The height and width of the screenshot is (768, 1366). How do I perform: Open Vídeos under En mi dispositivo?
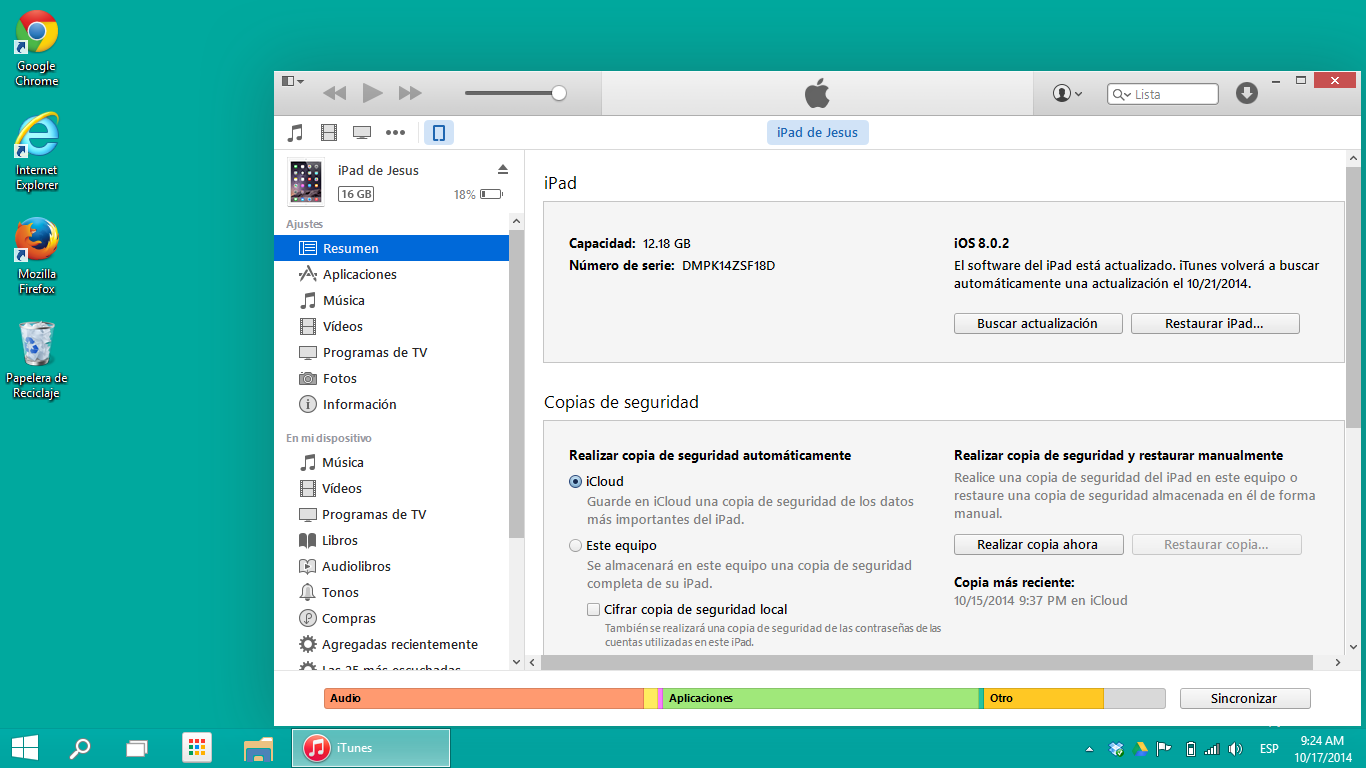pyautogui.click(x=391, y=488)
